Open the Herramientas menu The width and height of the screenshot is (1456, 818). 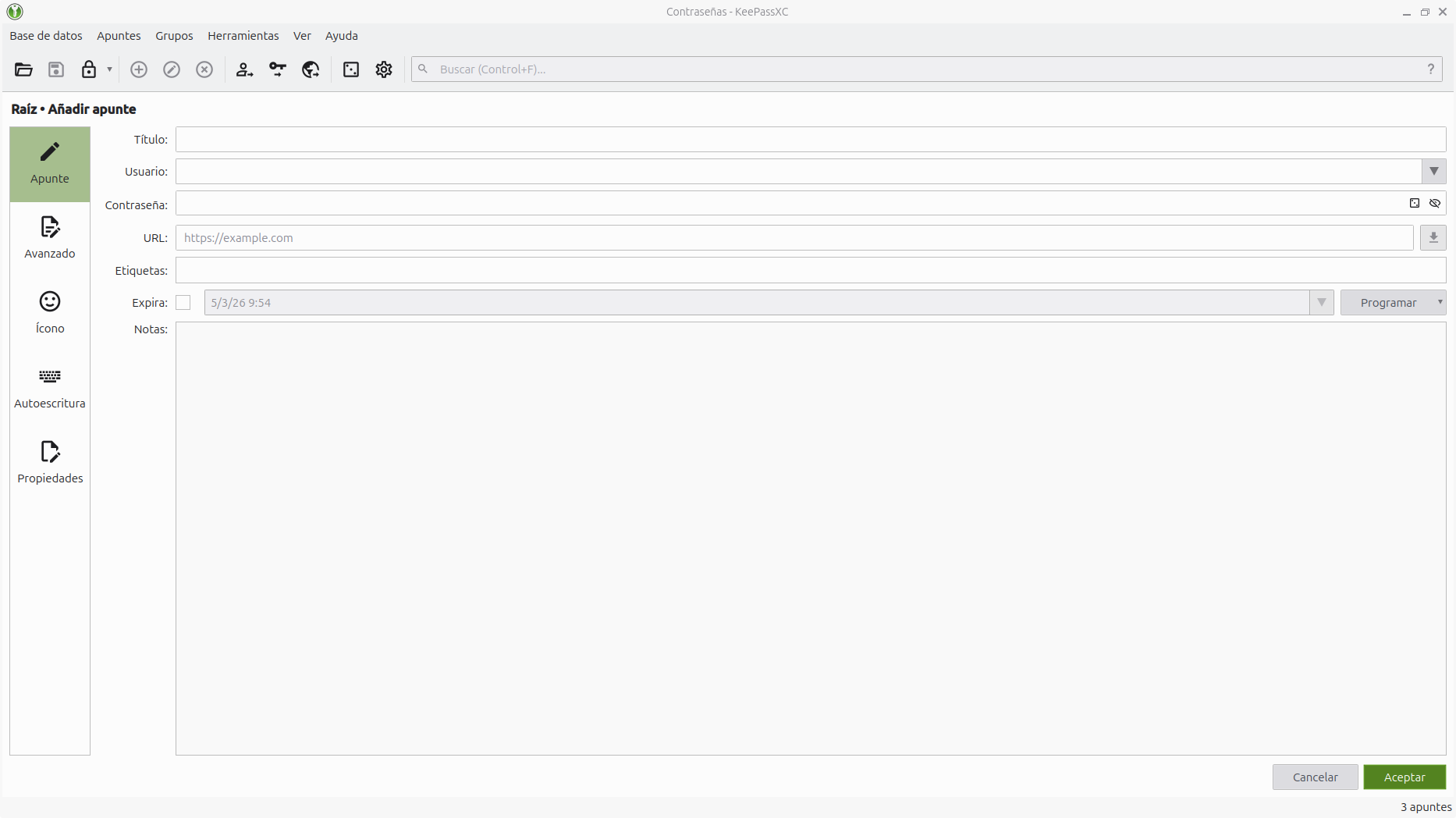point(243,36)
